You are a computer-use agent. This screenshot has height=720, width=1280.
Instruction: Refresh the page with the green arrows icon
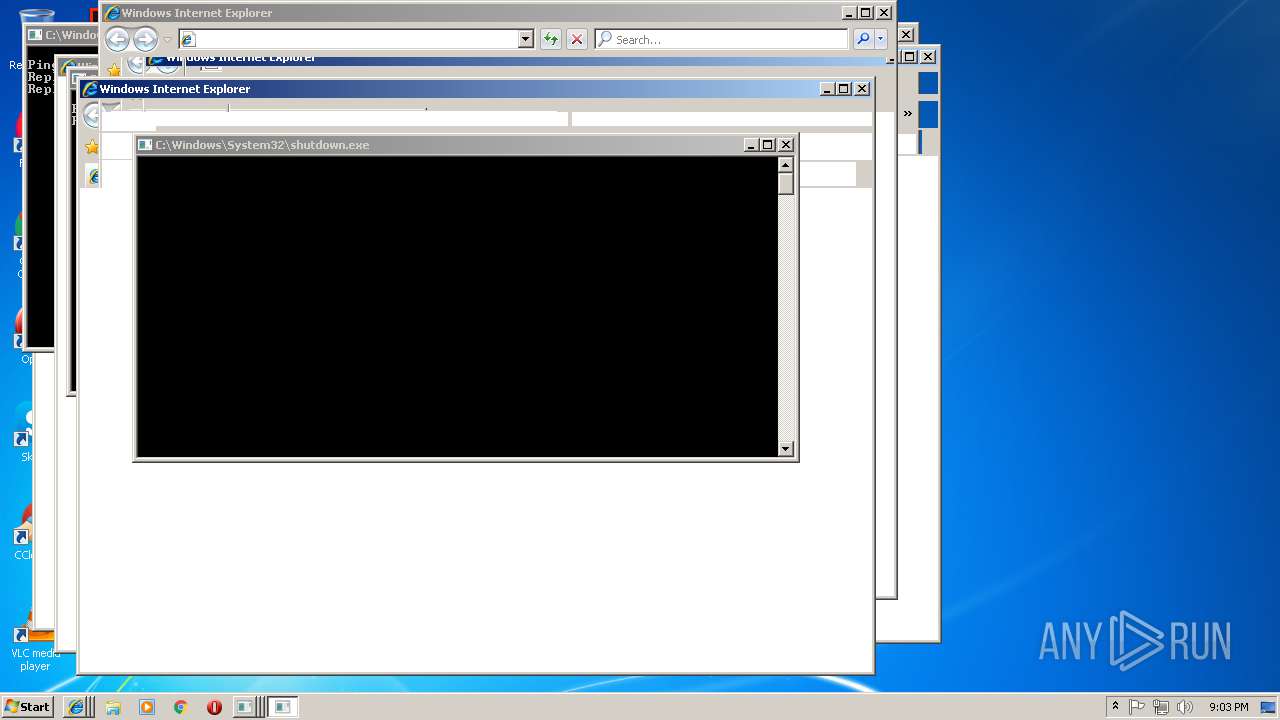550,39
